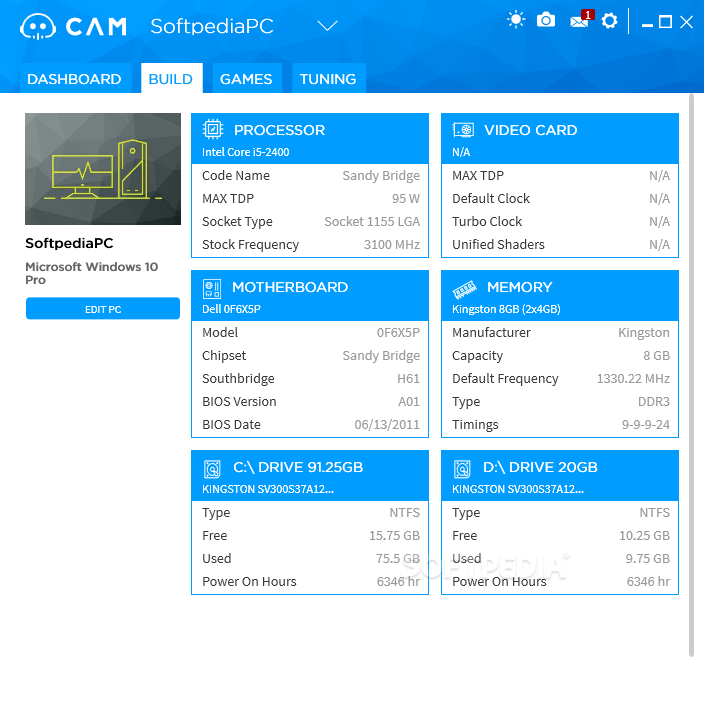This screenshot has width=704, height=712.
Task: Click the PC illustration thumbnail
Action: pyautogui.click(x=103, y=169)
